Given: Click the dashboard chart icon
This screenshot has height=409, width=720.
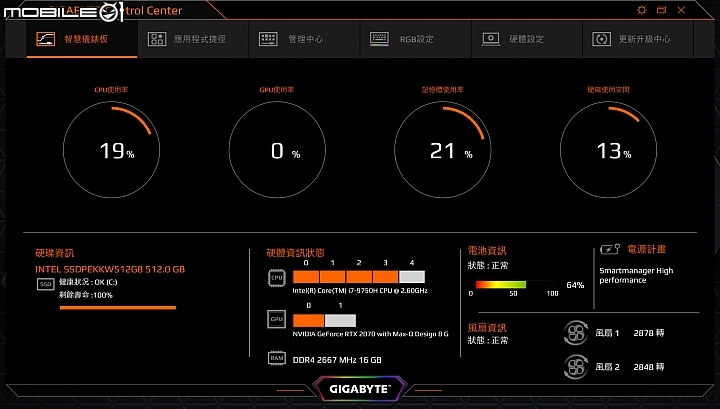Looking at the screenshot, I should tap(45, 39).
